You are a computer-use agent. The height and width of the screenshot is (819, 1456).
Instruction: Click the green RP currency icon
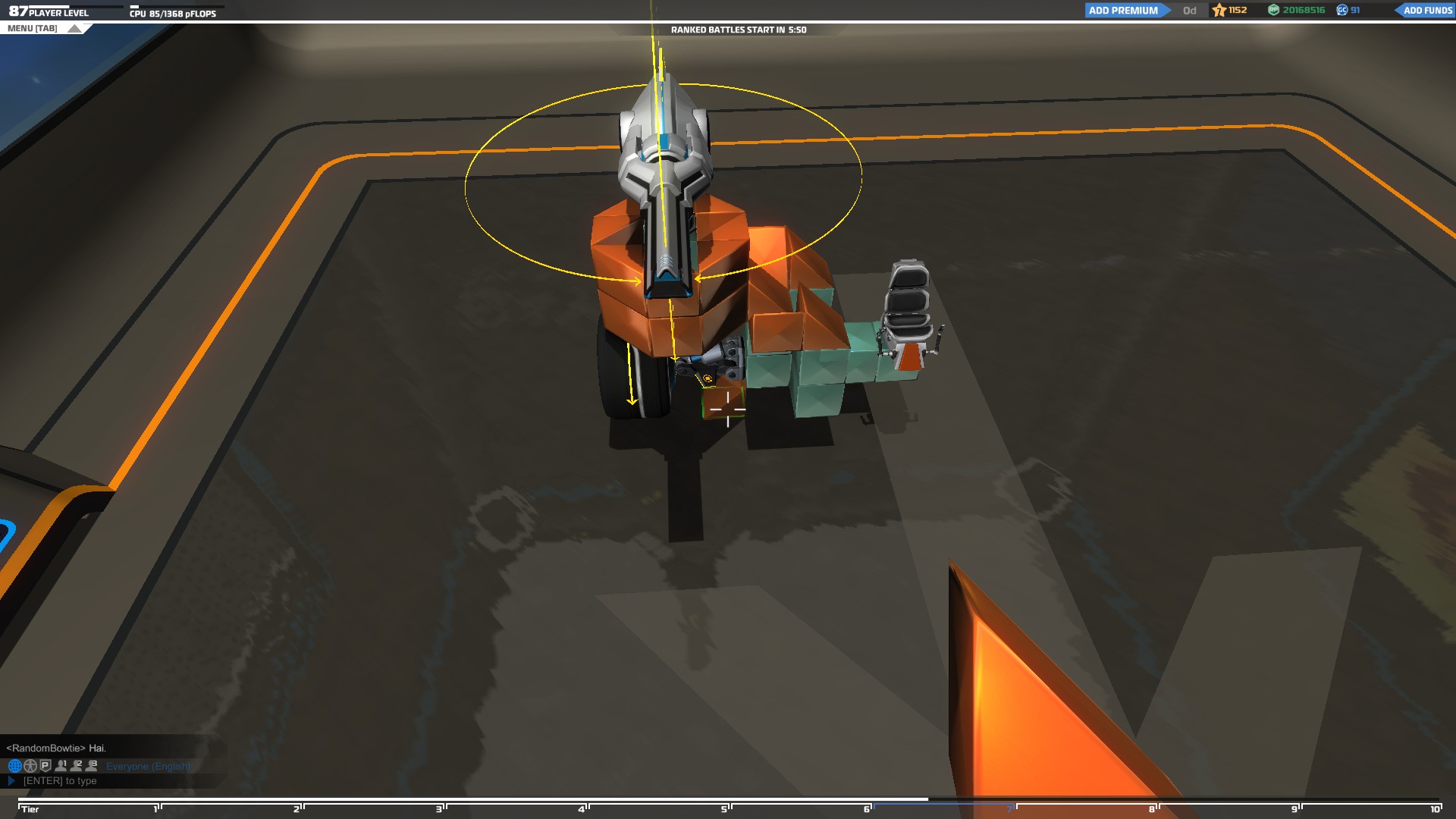point(1274,10)
